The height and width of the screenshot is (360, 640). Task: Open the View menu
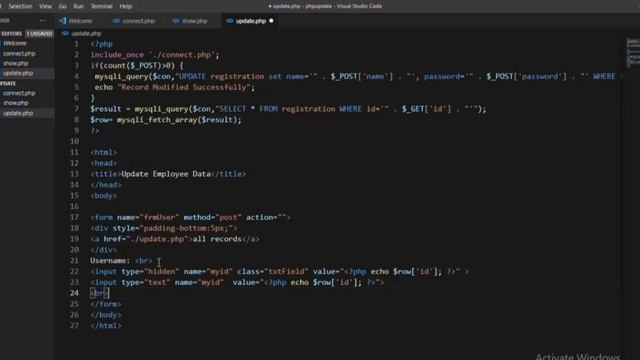[x=45, y=6]
